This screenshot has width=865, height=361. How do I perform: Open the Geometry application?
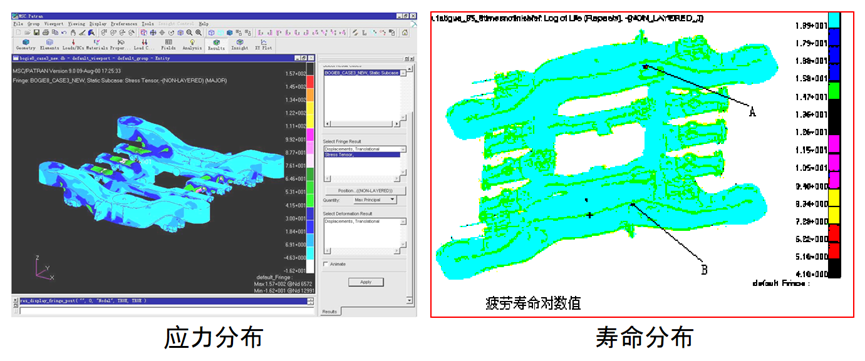coord(26,45)
